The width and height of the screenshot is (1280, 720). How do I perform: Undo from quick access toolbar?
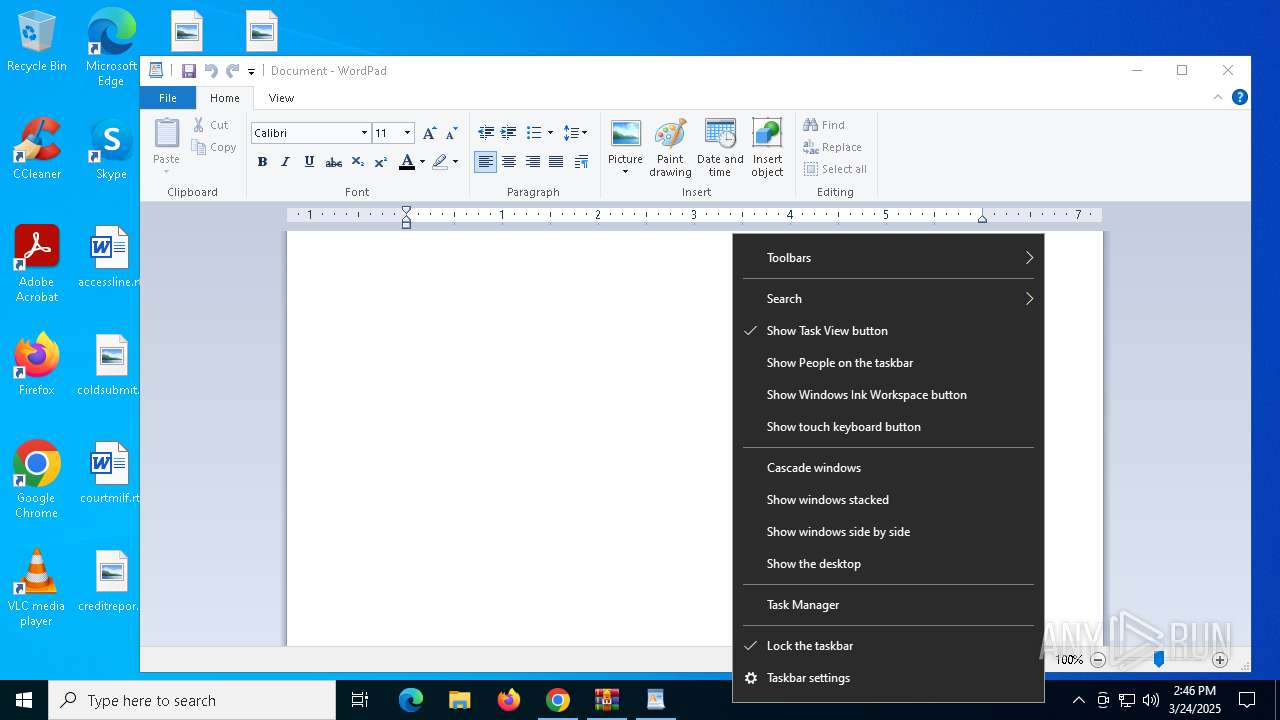pos(211,71)
